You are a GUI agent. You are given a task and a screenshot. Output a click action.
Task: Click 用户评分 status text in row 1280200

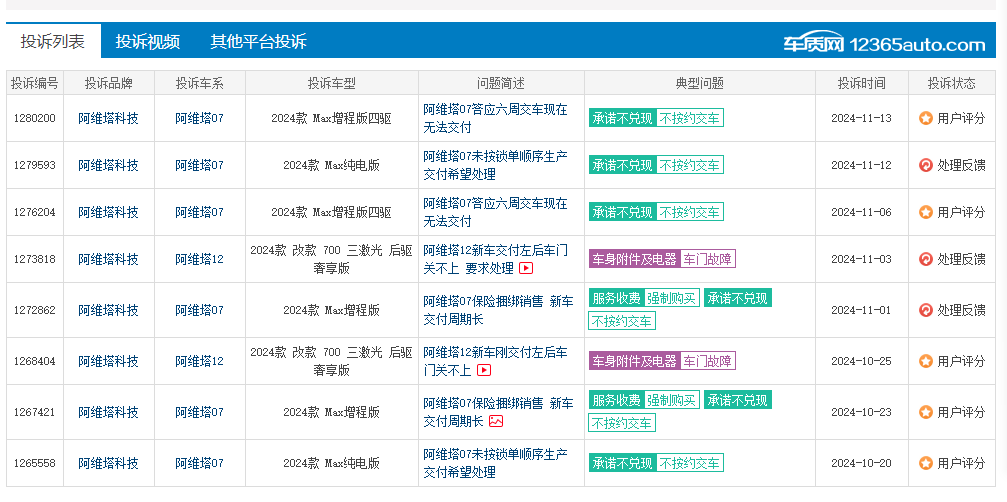tap(961, 118)
